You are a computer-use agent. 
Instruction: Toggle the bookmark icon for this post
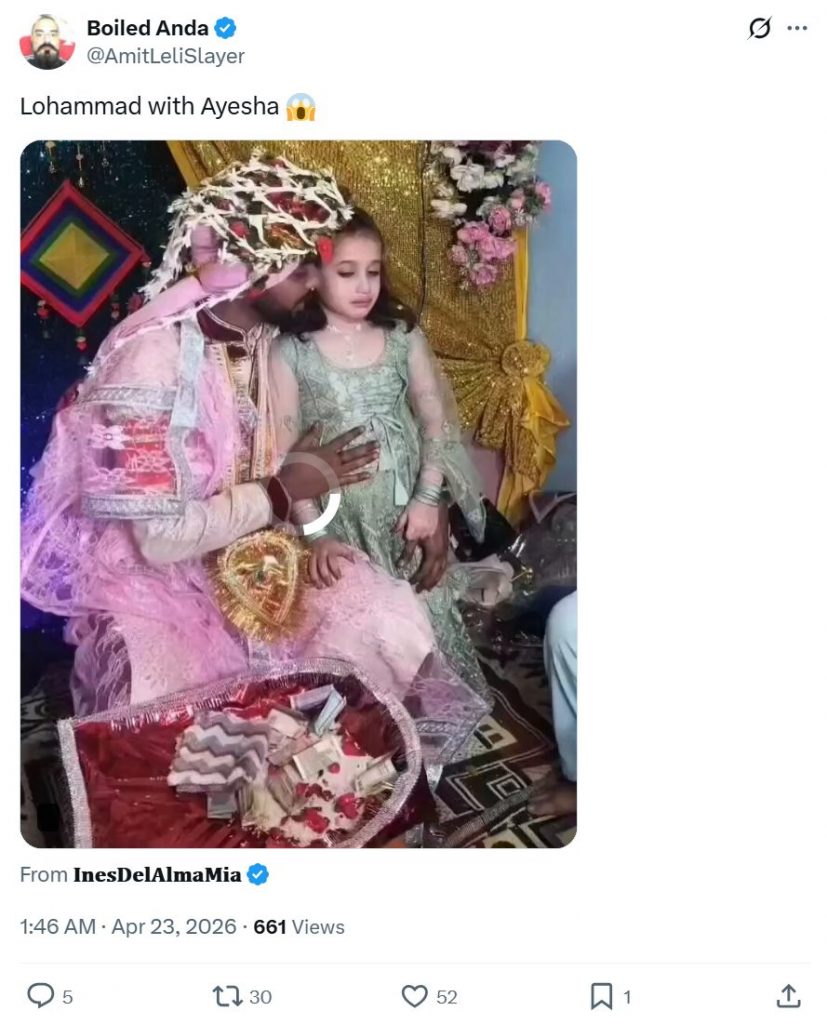pyautogui.click(x=601, y=995)
